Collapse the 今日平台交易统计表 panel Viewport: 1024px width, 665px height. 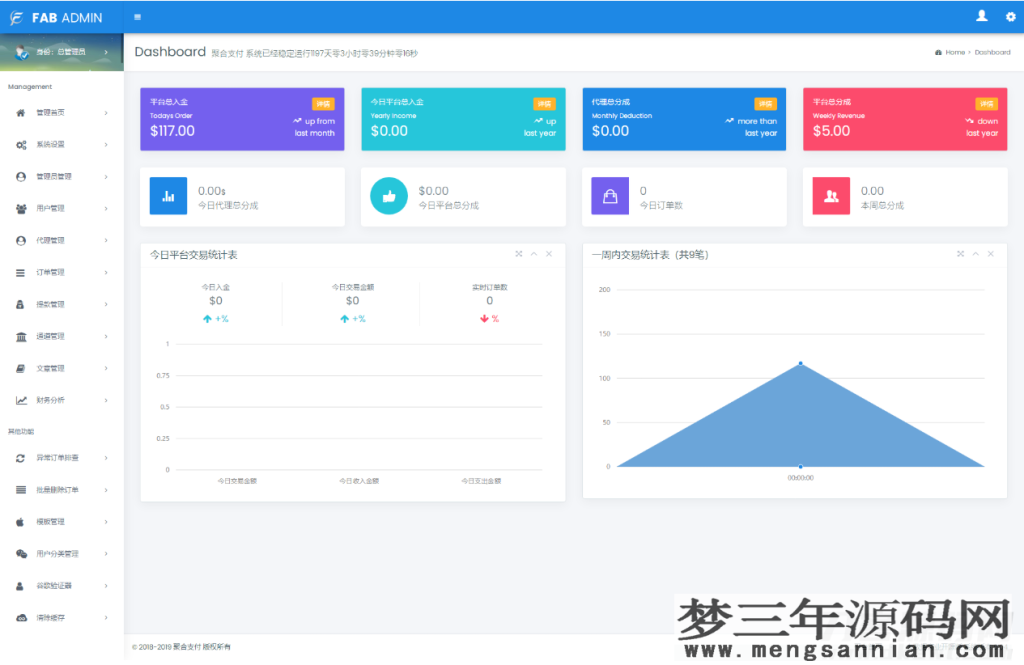(x=533, y=254)
